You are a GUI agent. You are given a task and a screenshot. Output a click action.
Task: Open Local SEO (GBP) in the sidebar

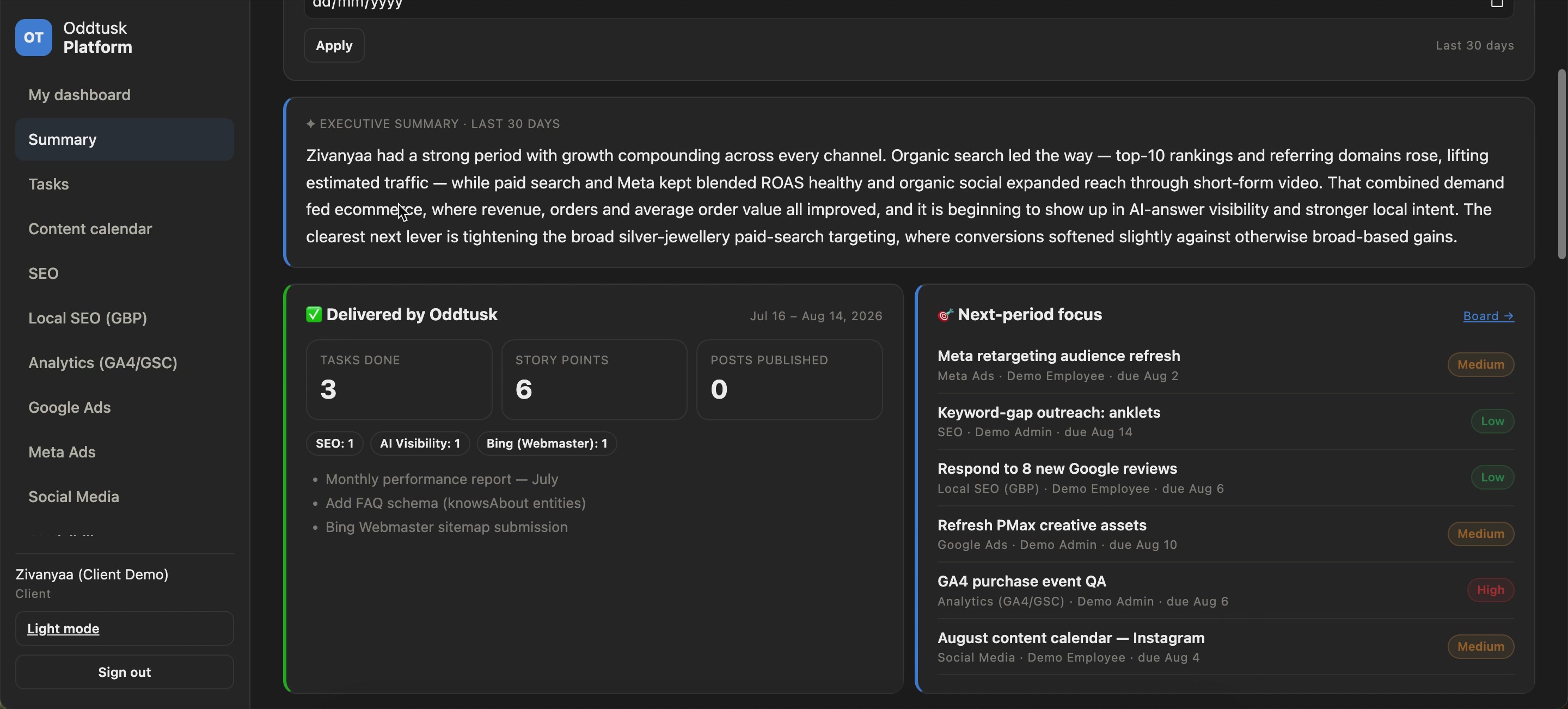click(x=125, y=319)
